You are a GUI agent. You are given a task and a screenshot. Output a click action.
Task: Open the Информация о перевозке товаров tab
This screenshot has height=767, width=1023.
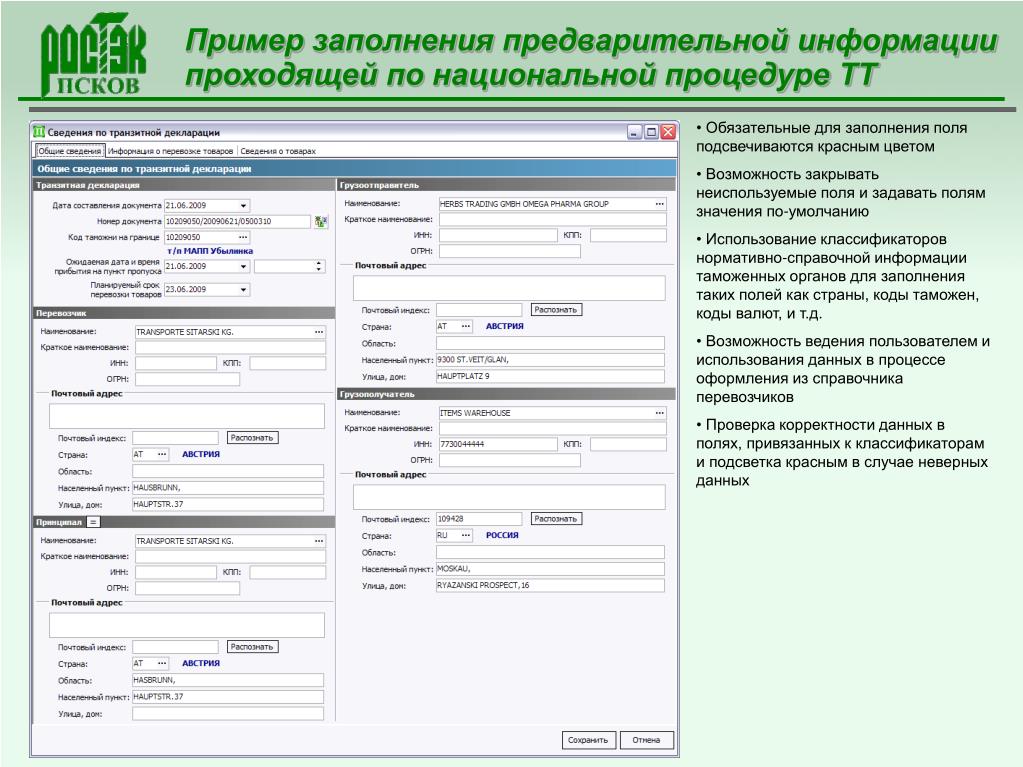pyautogui.click(x=170, y=151)
